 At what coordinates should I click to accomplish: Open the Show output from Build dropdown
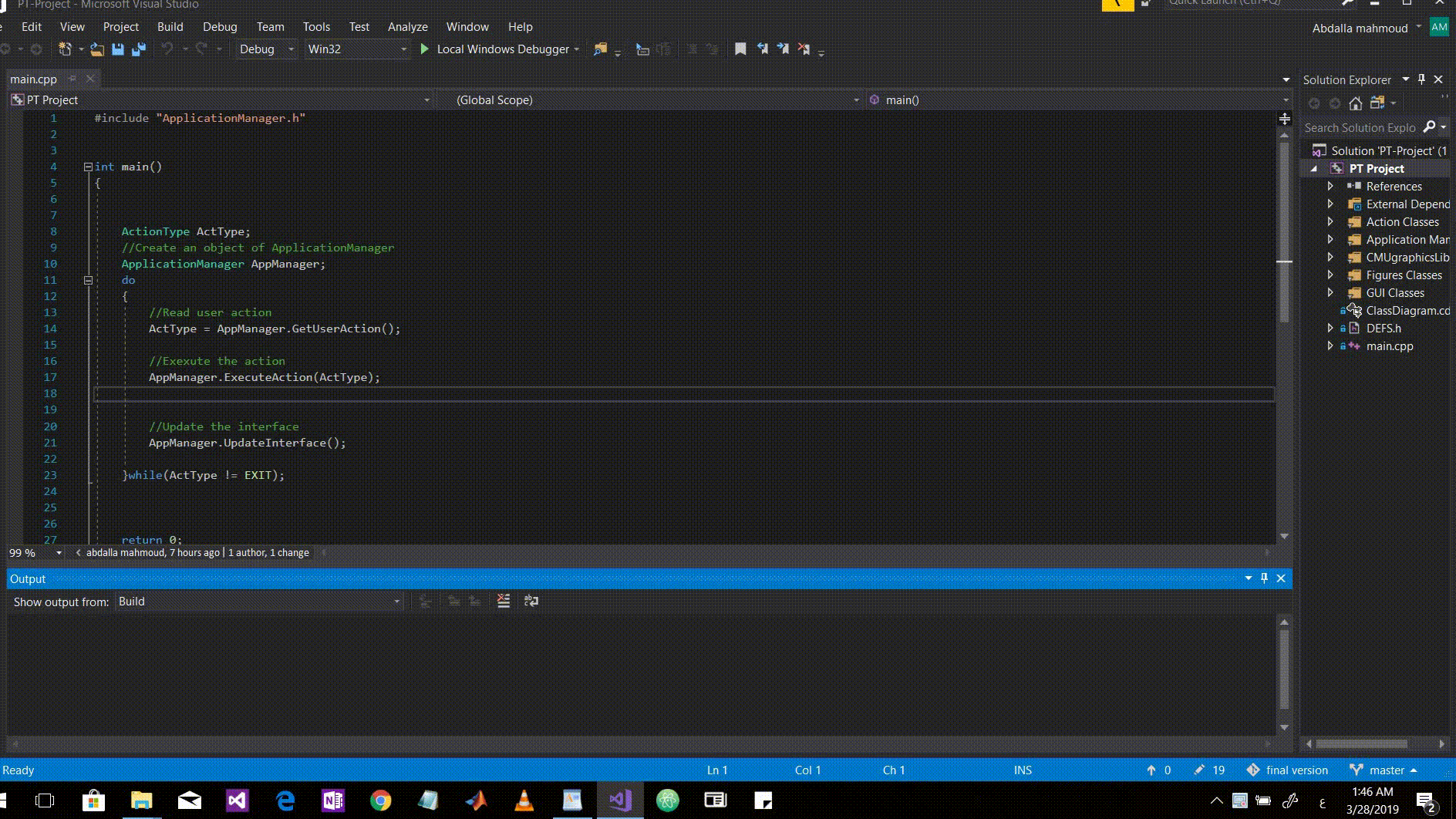click(x=259, y=602)
